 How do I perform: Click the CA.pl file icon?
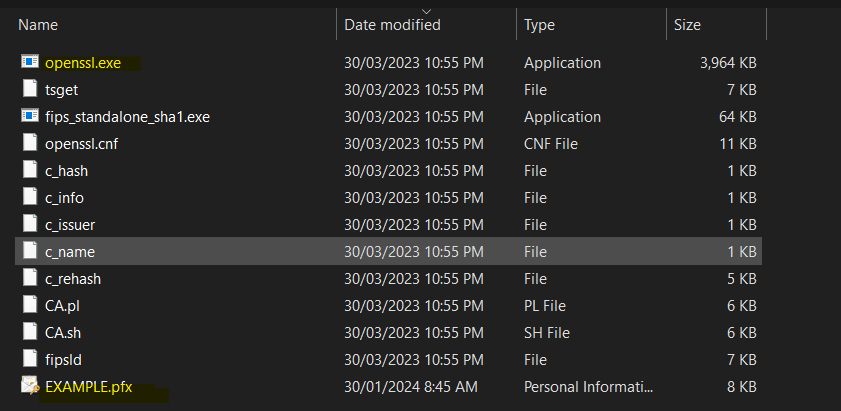[x=30, y=305]
